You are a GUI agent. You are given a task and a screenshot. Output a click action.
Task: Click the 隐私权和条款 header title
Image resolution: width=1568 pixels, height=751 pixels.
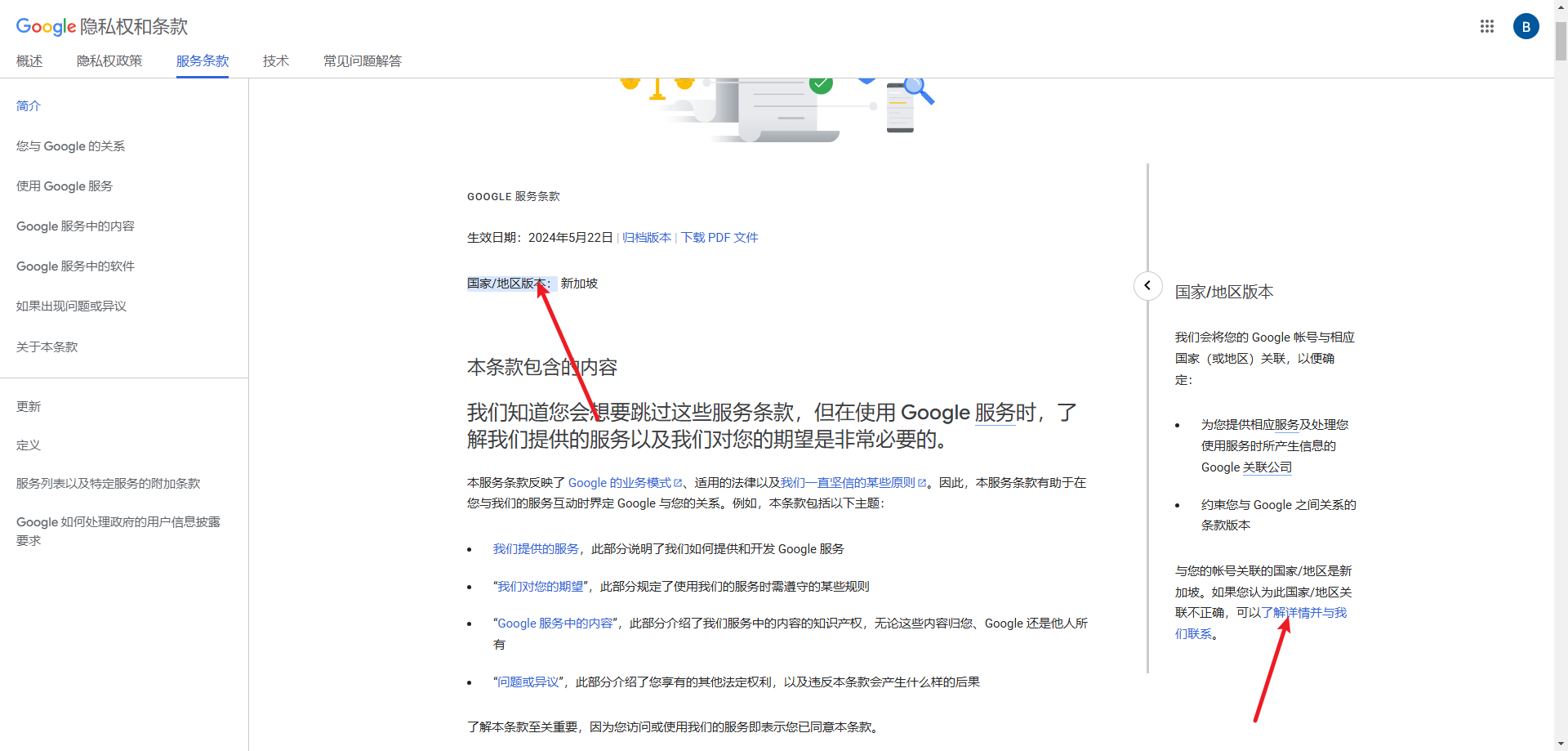pyautogui.click(x=134, y=27)
